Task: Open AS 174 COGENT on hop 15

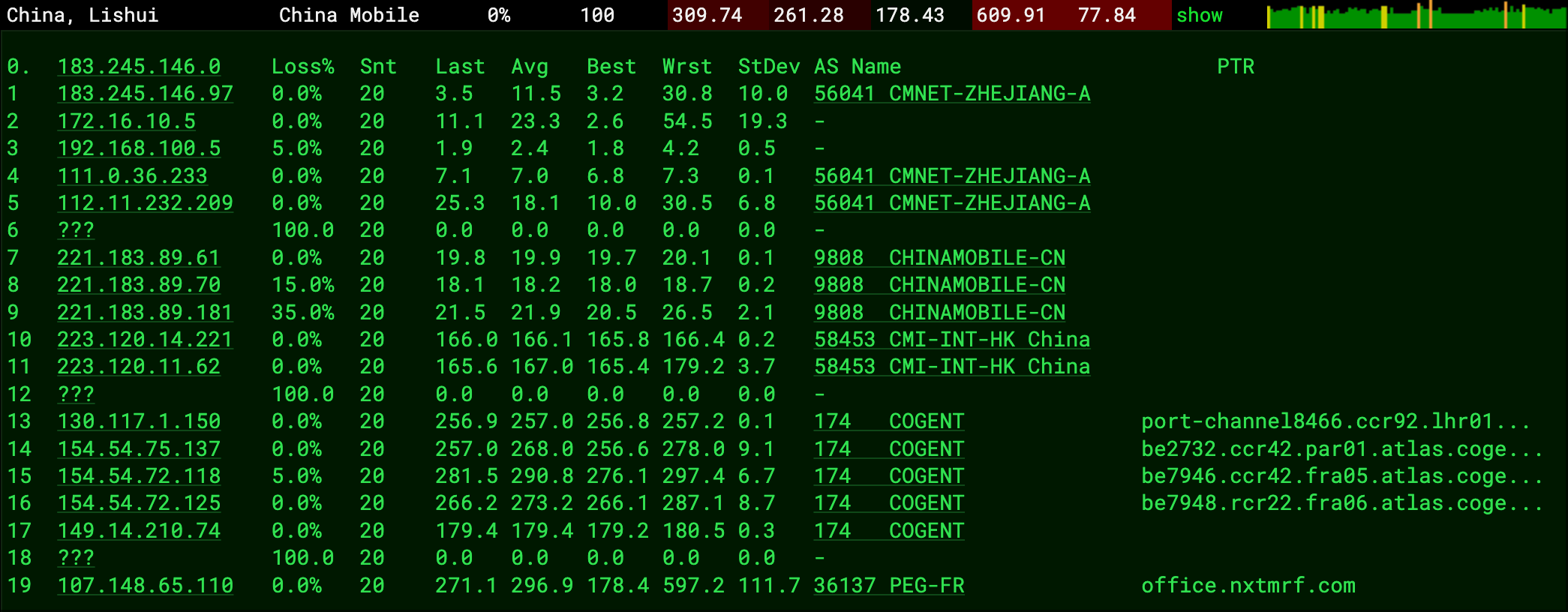Action: pos(889,476)
